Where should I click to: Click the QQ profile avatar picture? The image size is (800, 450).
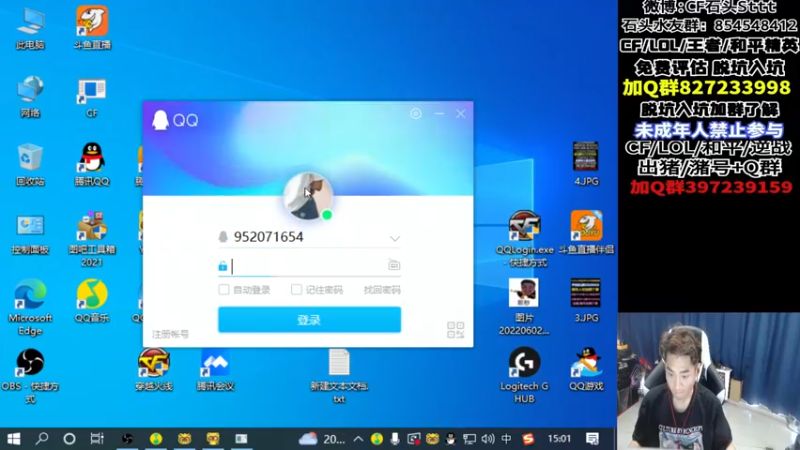coord(308,196)
